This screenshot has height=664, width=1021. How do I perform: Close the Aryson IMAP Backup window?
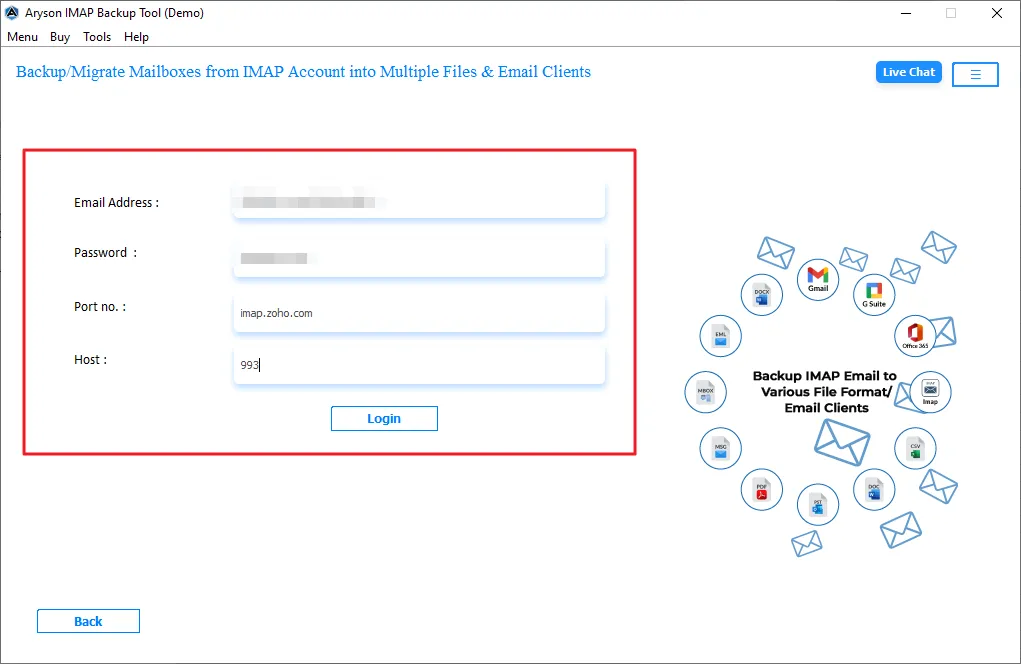(996, 13)
